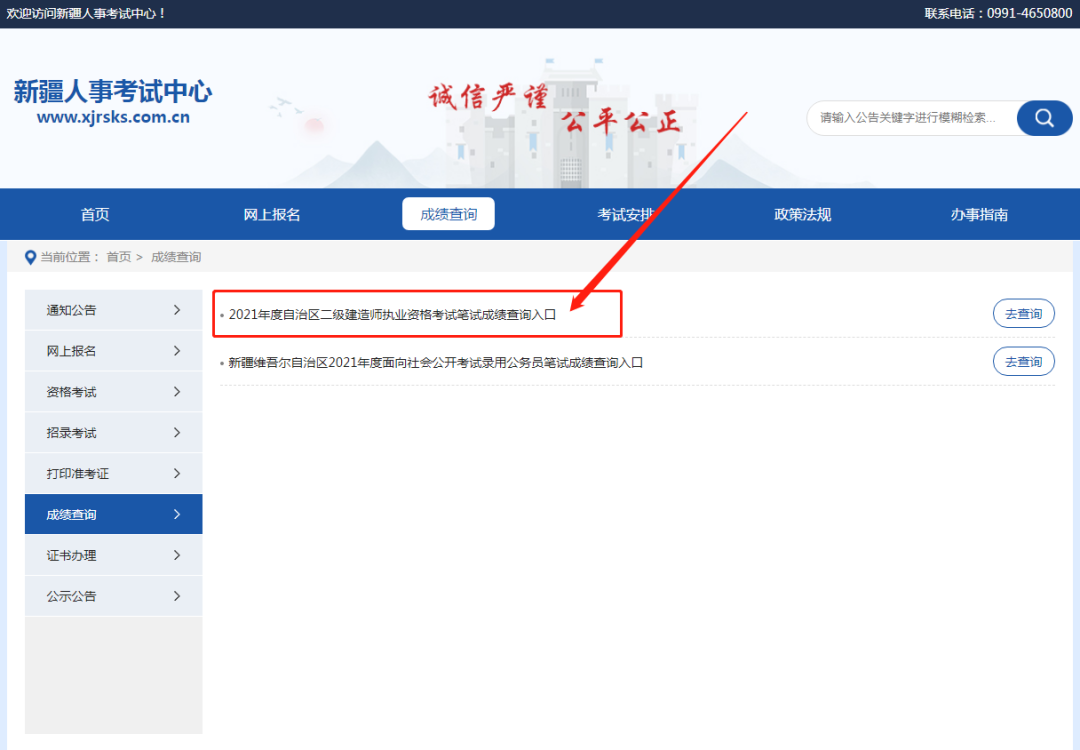
Task: Click the chevron beside 打印准考证
Action: (x=177, y=473)
